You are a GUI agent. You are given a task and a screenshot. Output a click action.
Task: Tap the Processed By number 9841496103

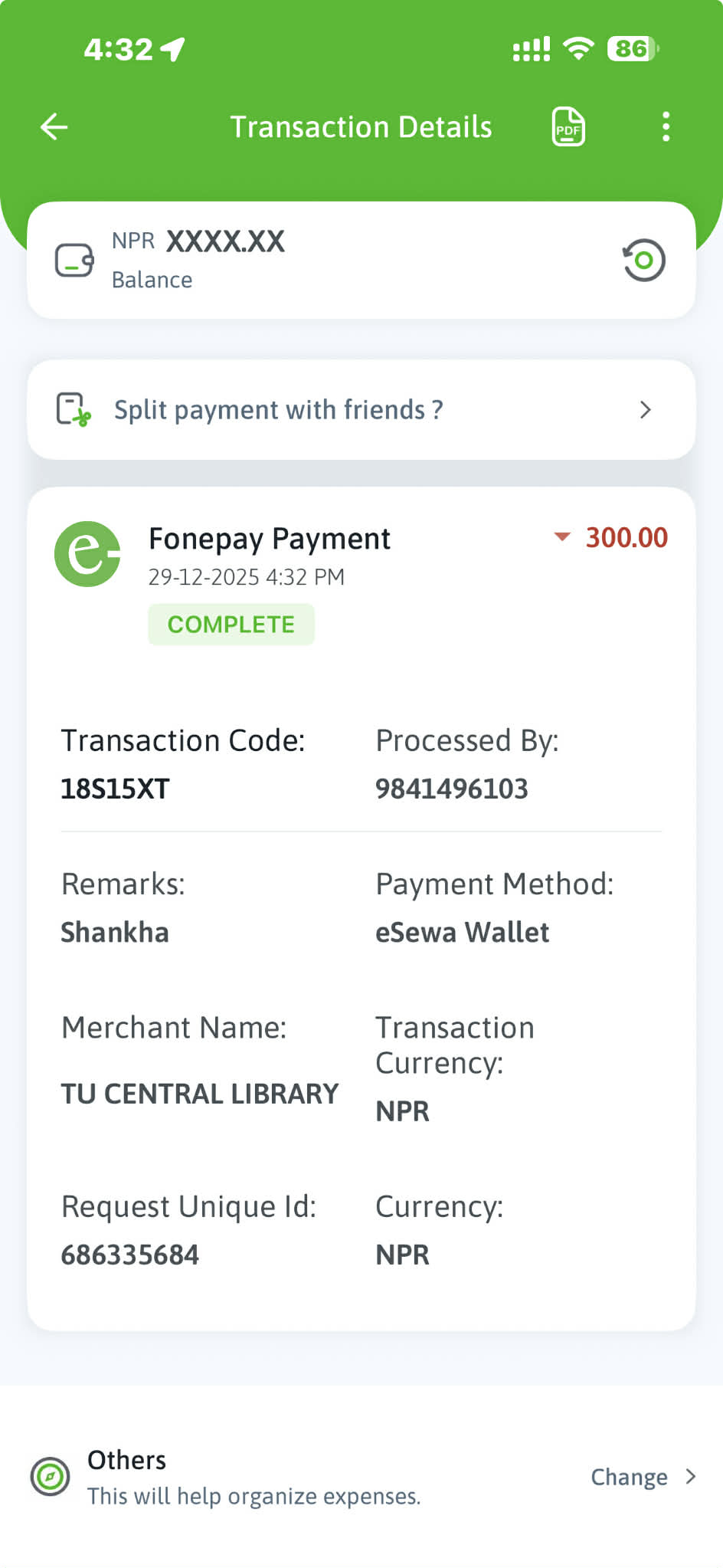452,789
